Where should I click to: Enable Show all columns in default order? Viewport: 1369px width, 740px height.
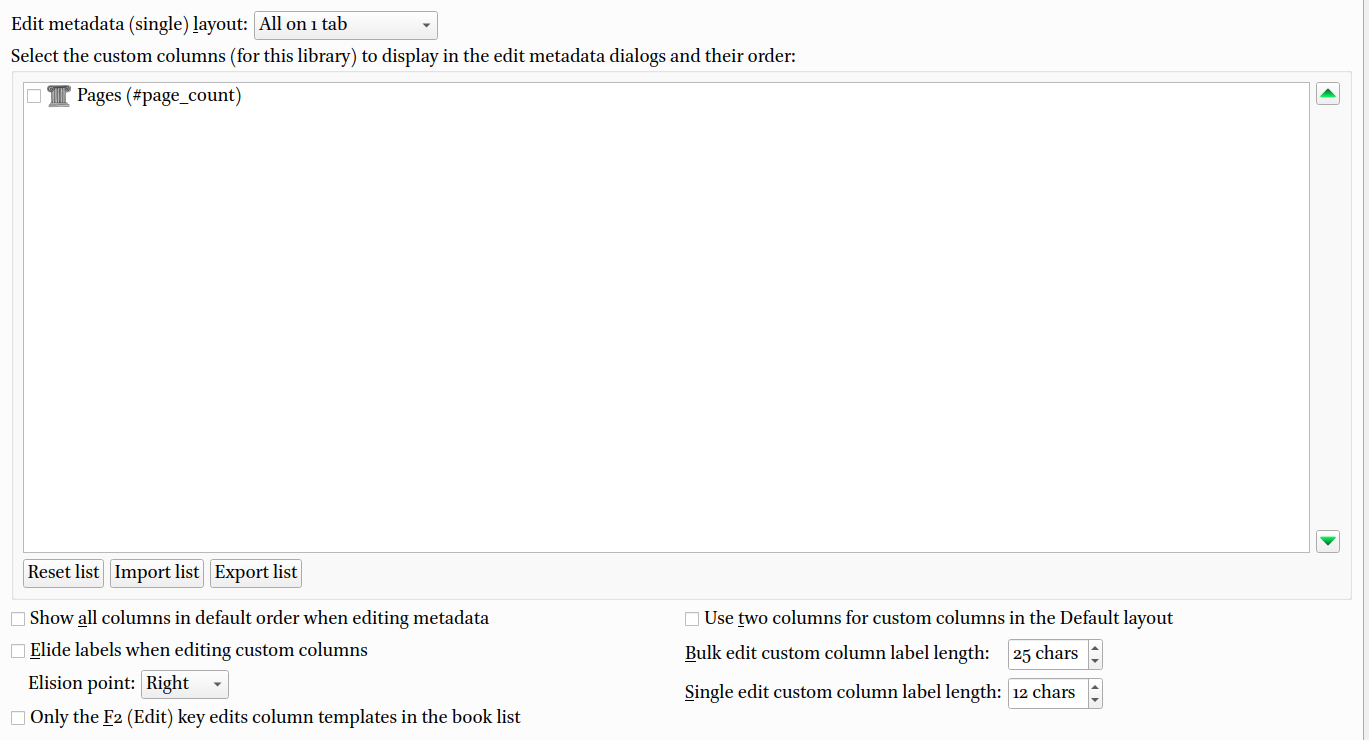click(x=18, y=619)
